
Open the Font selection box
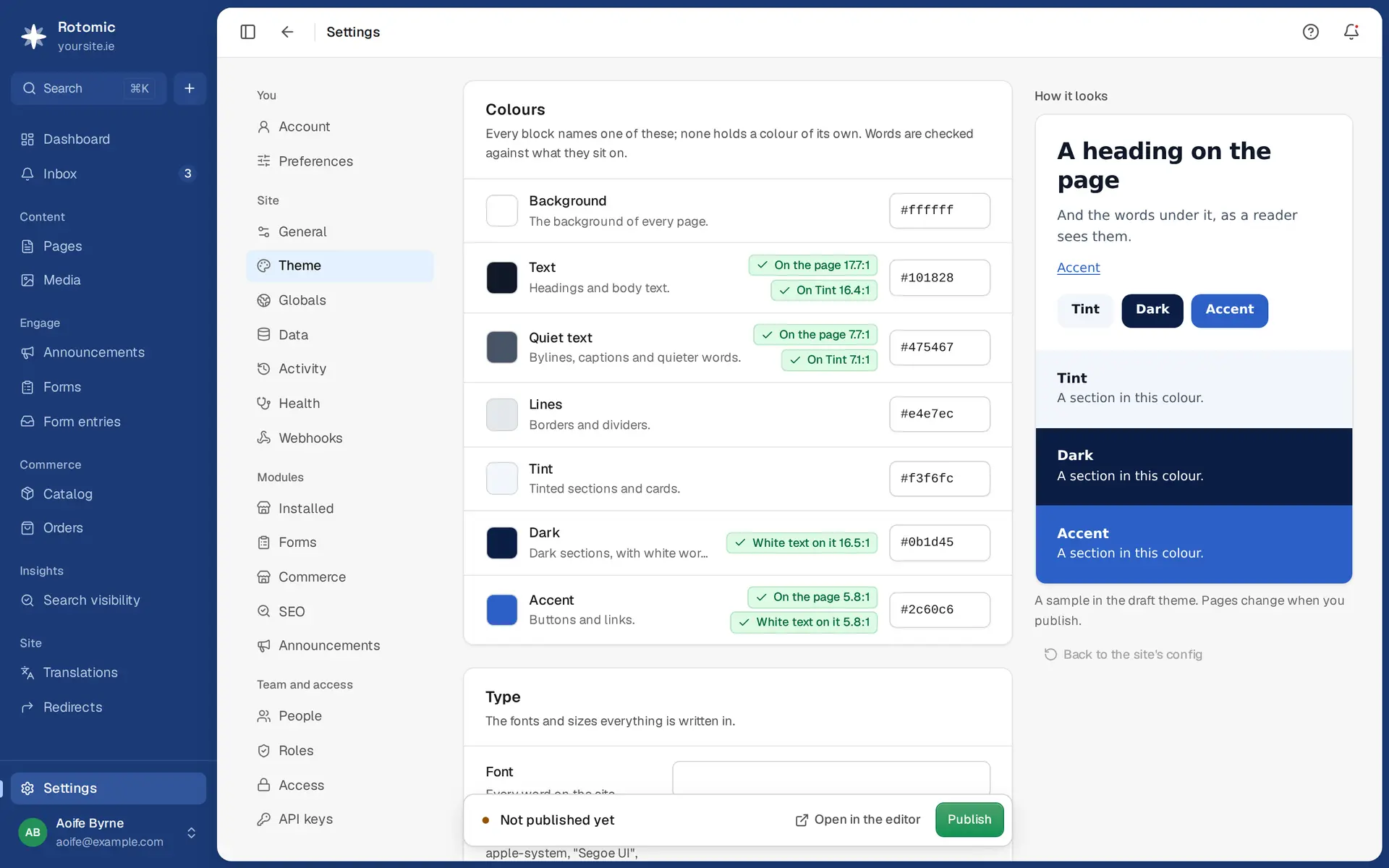(x=831, y=778)
